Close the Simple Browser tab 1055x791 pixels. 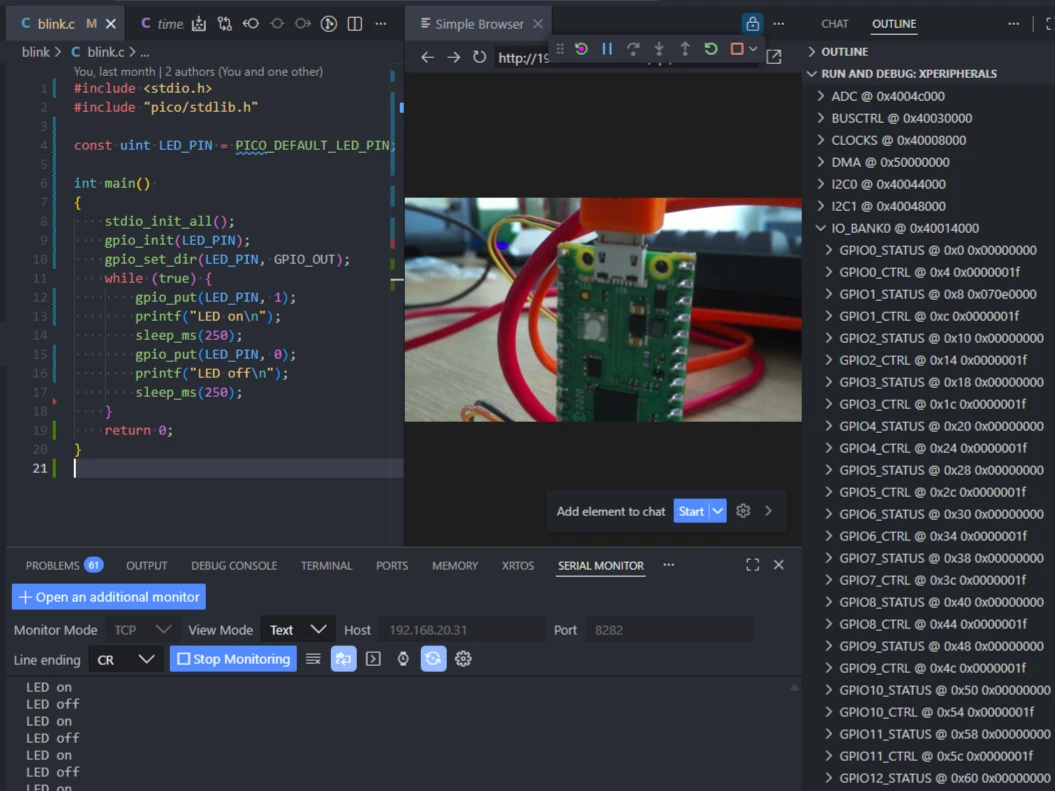pyautogui.click(x=538, y=24)
